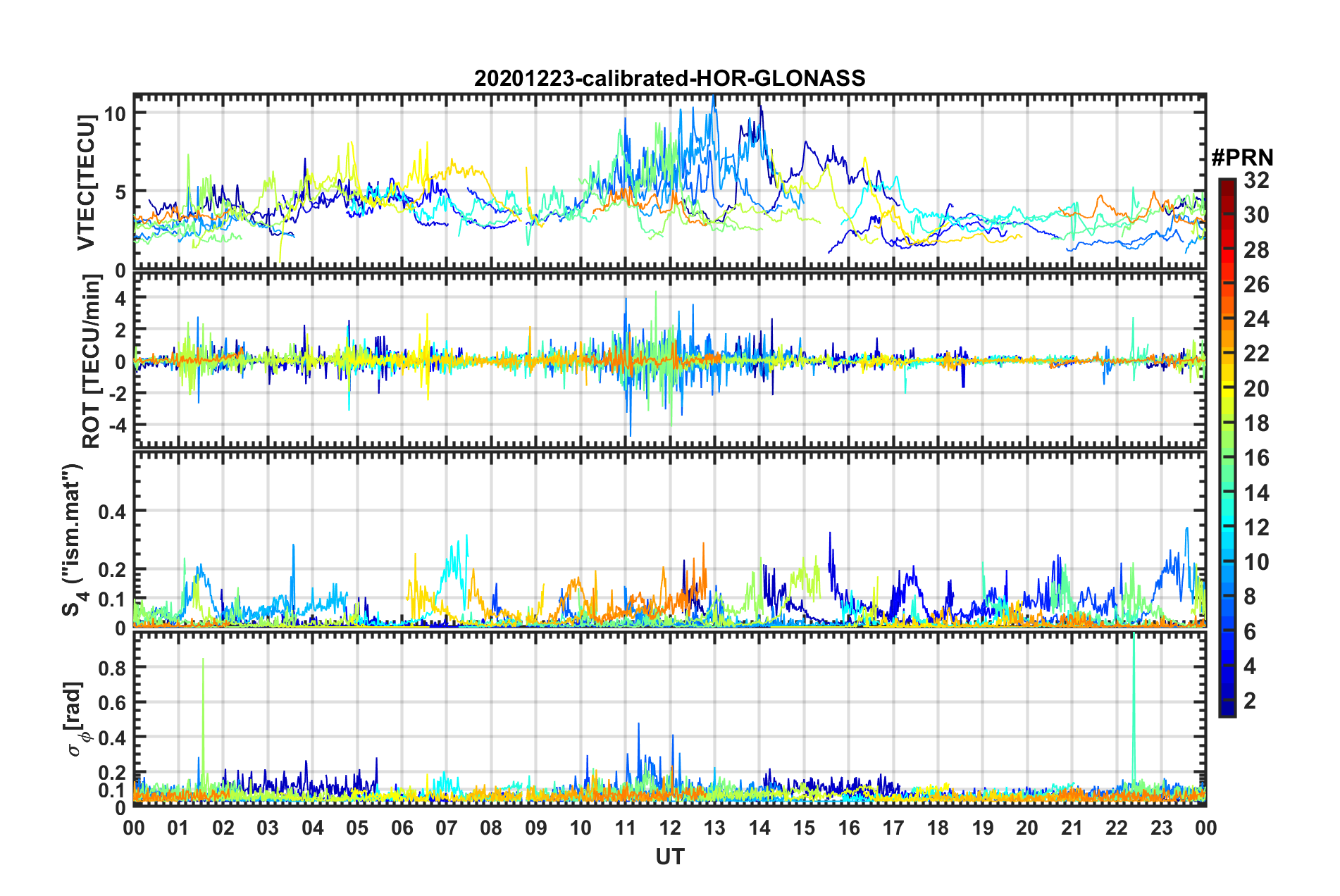Image resolution: width=1340 pixels, height=896 pixels.
Task: Click the VTEC axis tick label 5
Action: tap(120, 192)
